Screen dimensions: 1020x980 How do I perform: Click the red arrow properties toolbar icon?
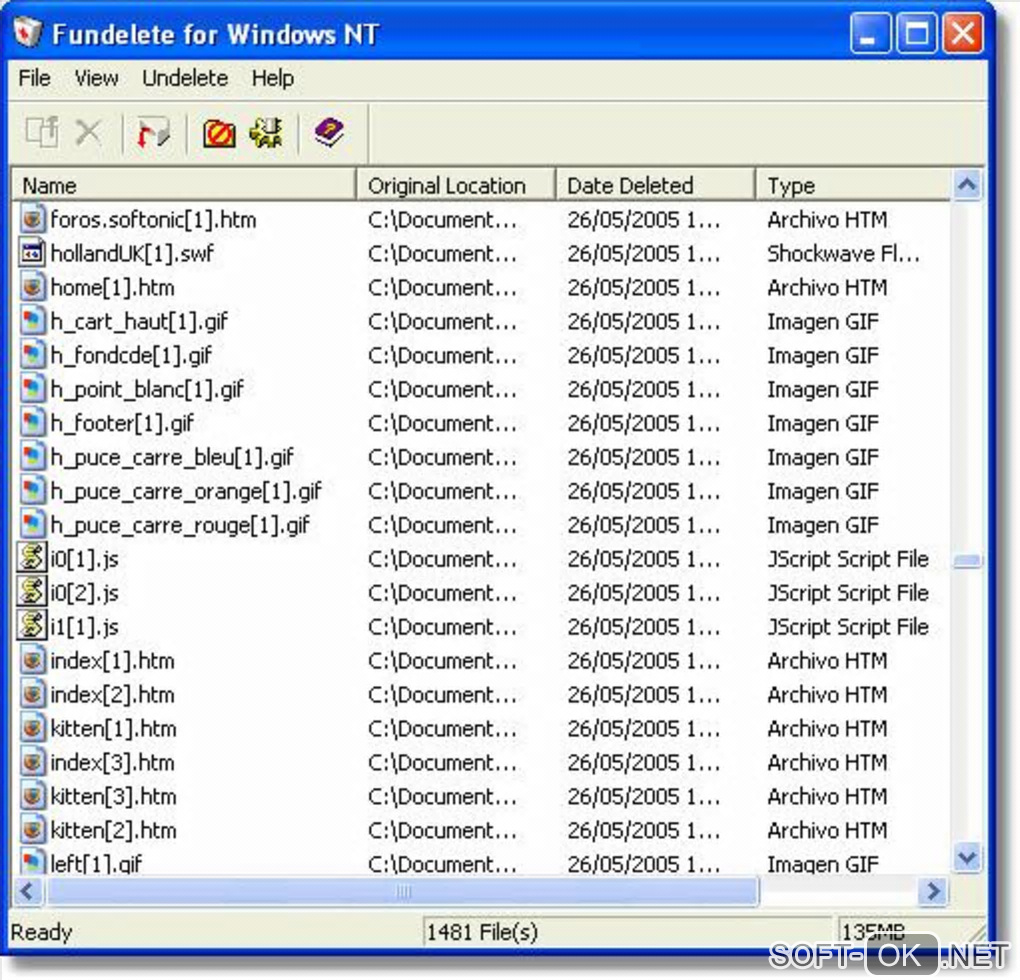click(153, 133)
